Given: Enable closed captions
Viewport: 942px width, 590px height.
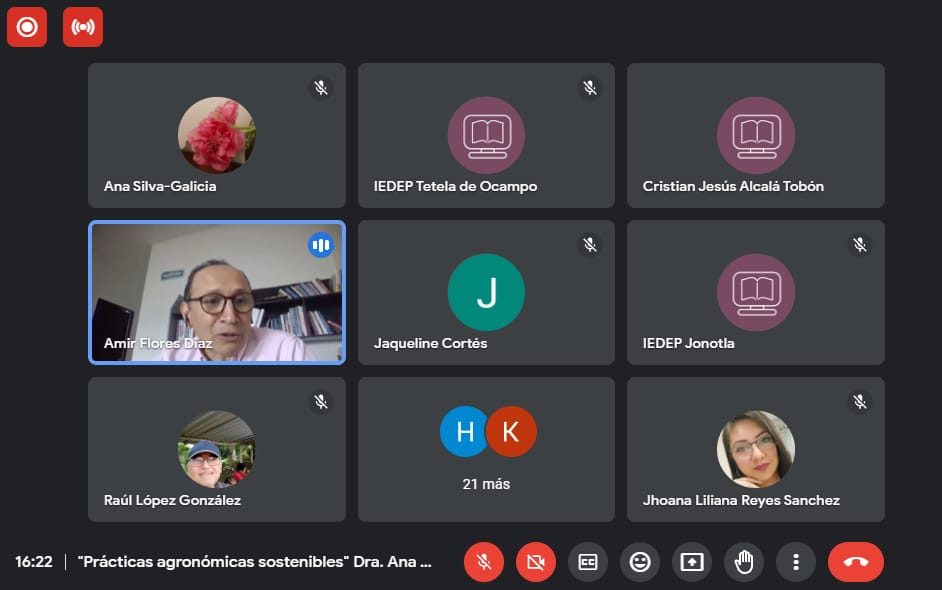Looking at the screenshot, I should coord(588,562).
